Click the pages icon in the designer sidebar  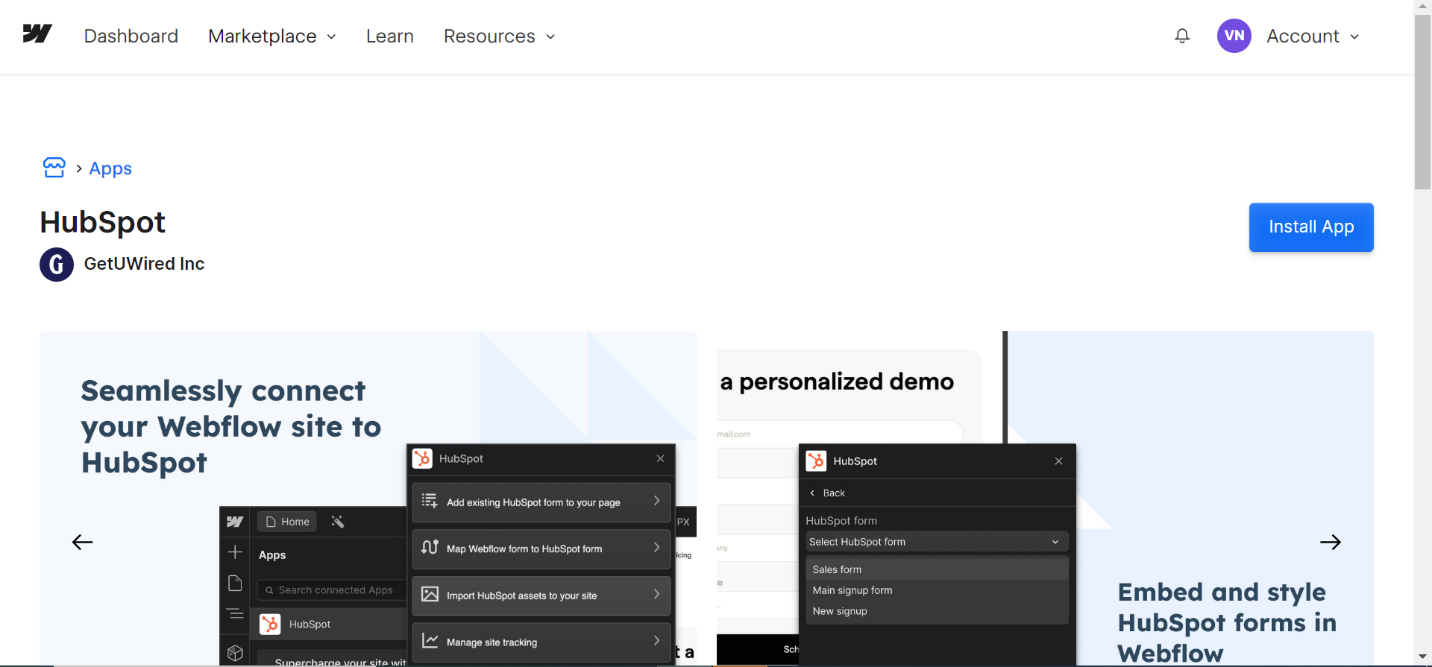coord(235,583)
